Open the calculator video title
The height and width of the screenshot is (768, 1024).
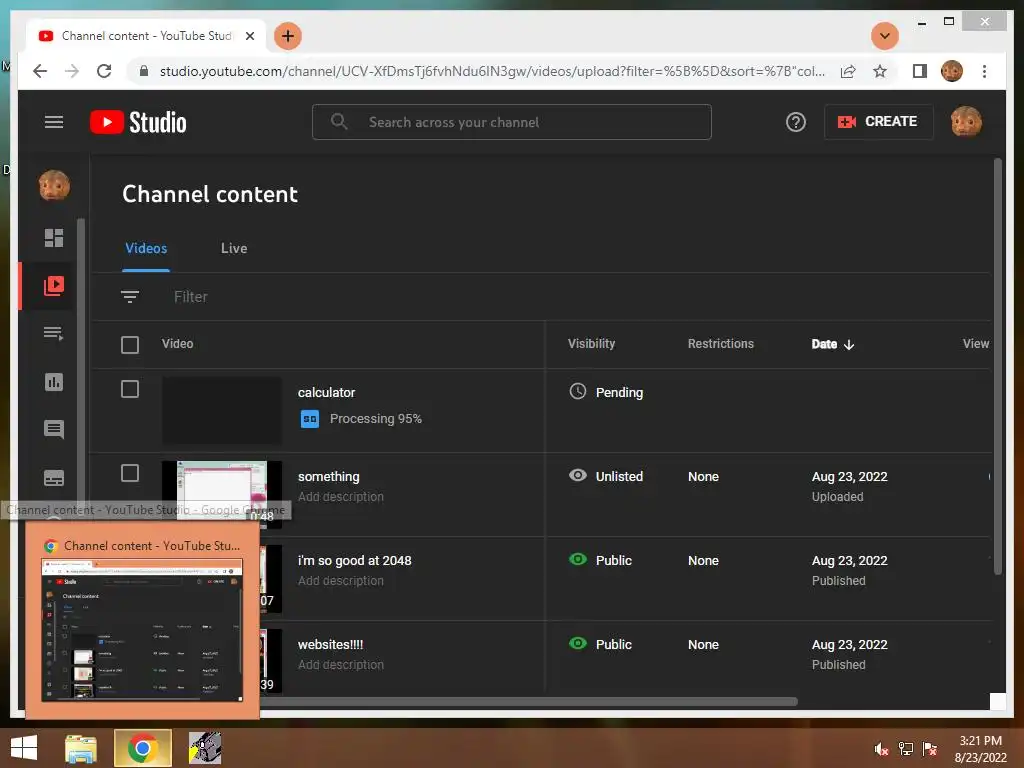click(327, 392)
